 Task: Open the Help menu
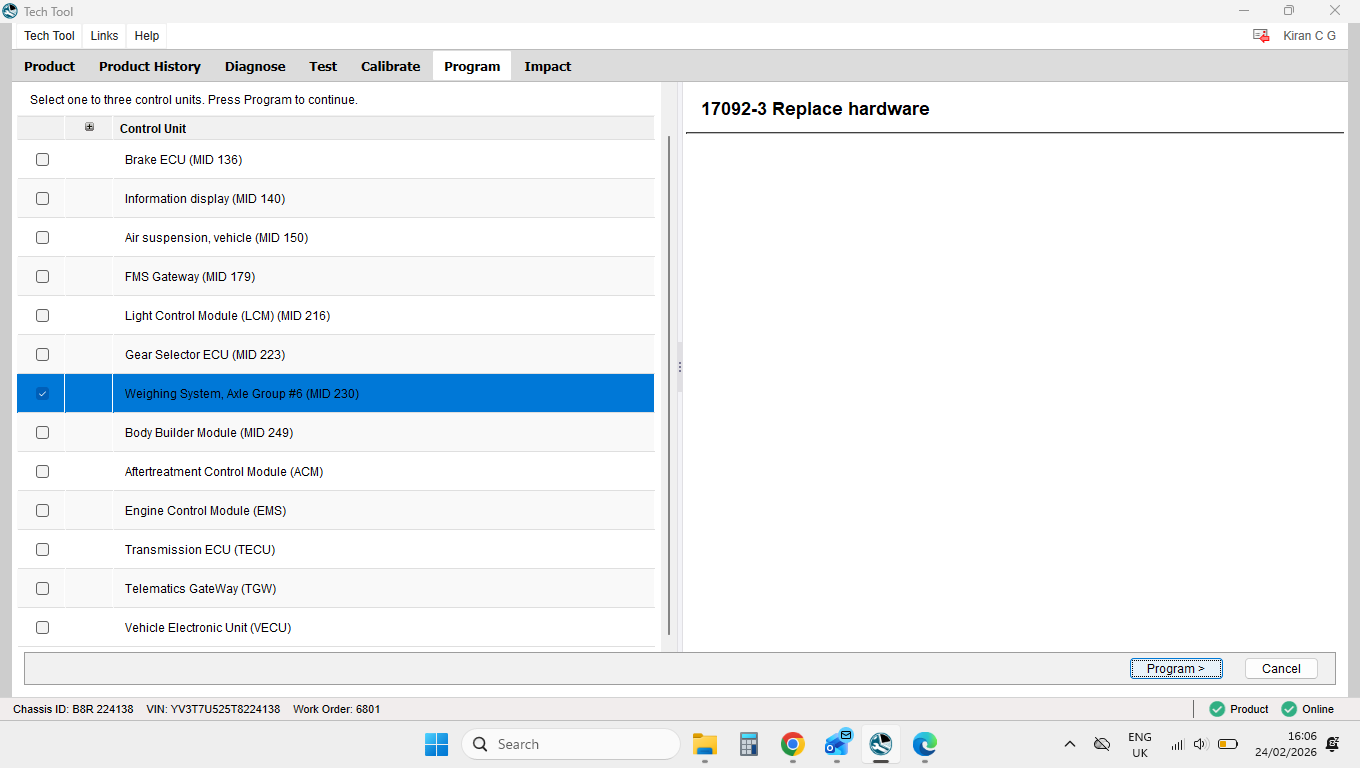[147, 36]
